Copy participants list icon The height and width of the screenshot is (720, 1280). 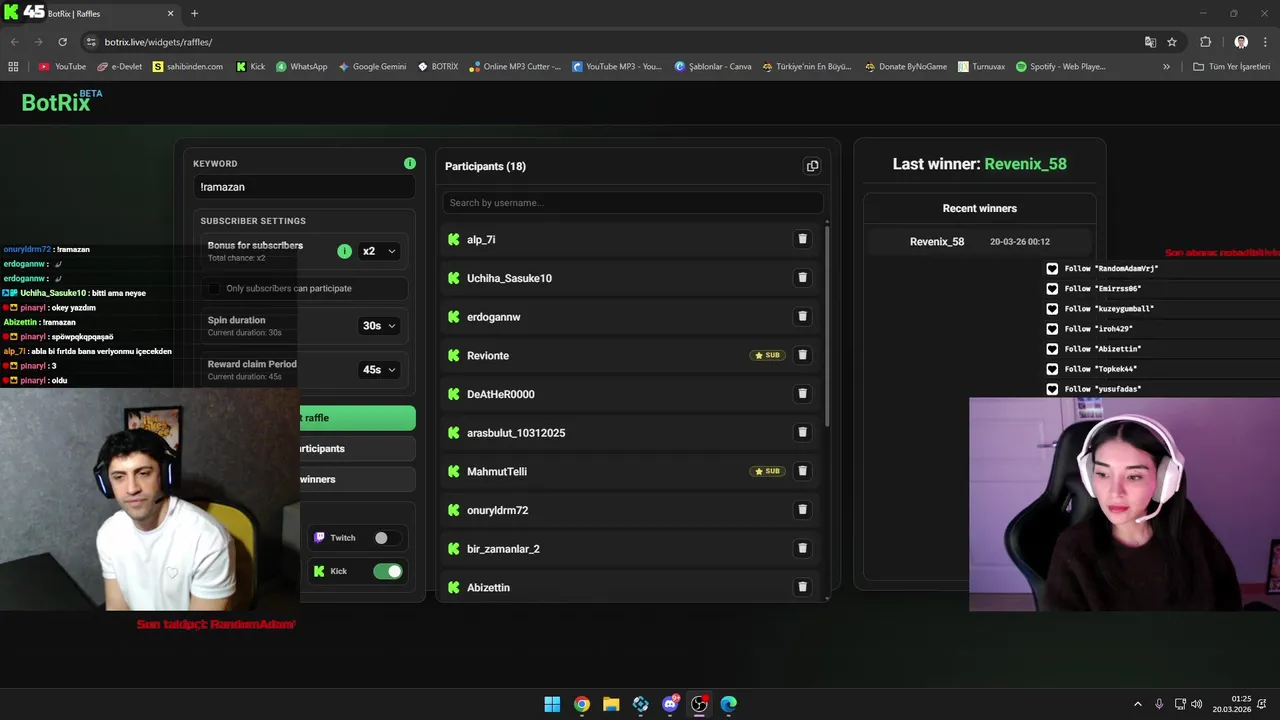[812, 166]
